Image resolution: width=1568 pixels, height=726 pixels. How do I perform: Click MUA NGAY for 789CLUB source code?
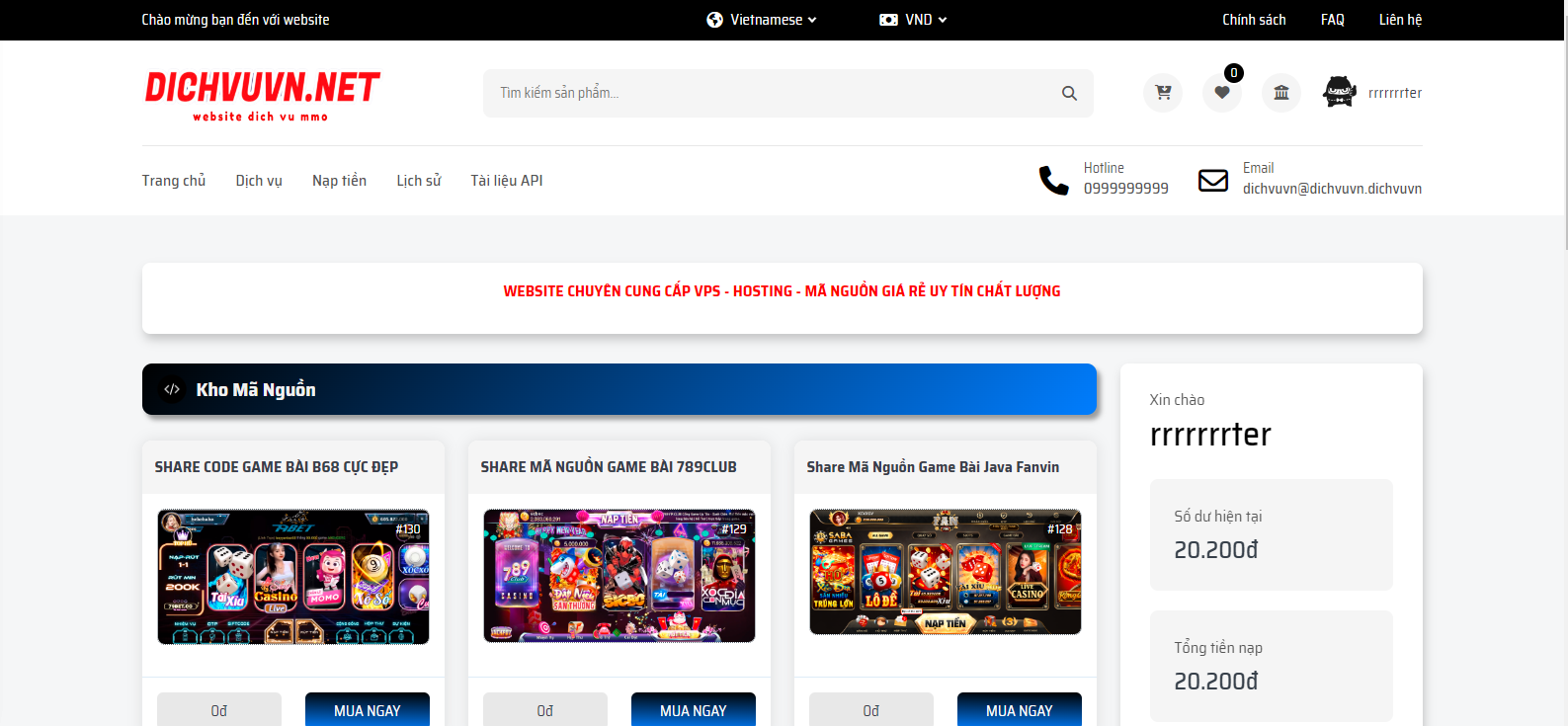coord(693,710)
